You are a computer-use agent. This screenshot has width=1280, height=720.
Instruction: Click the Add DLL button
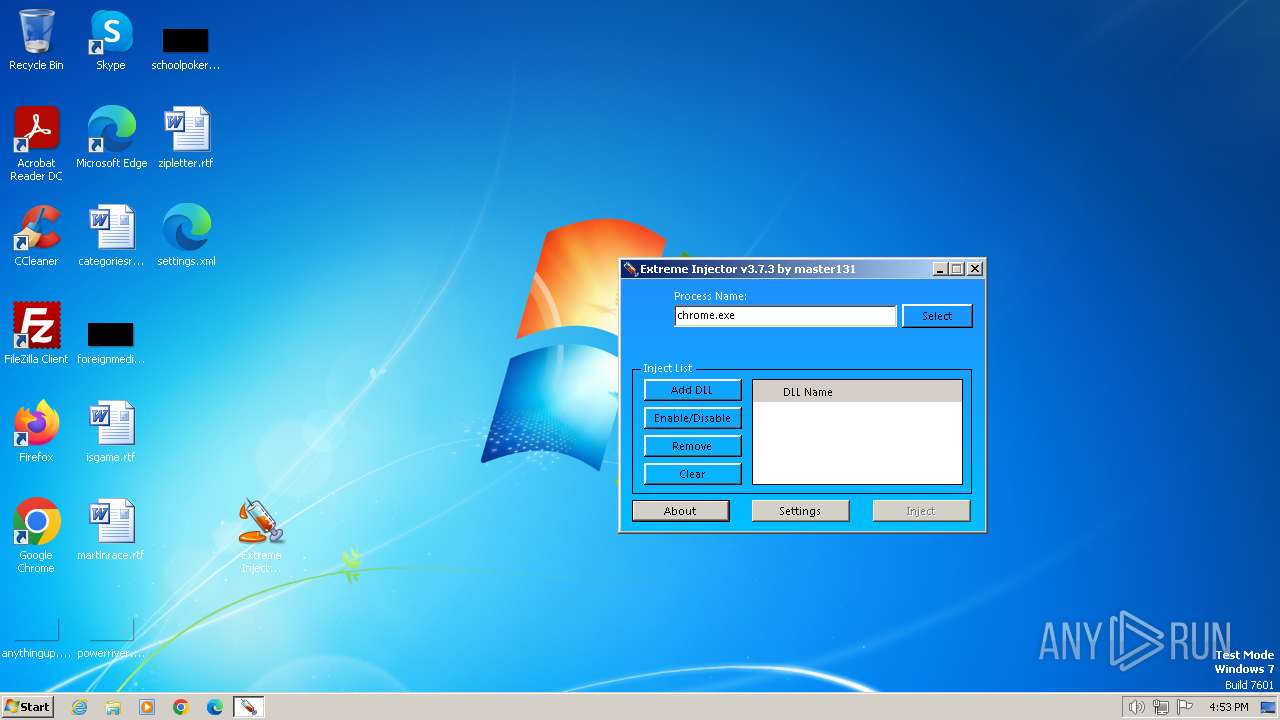(692, 390)
